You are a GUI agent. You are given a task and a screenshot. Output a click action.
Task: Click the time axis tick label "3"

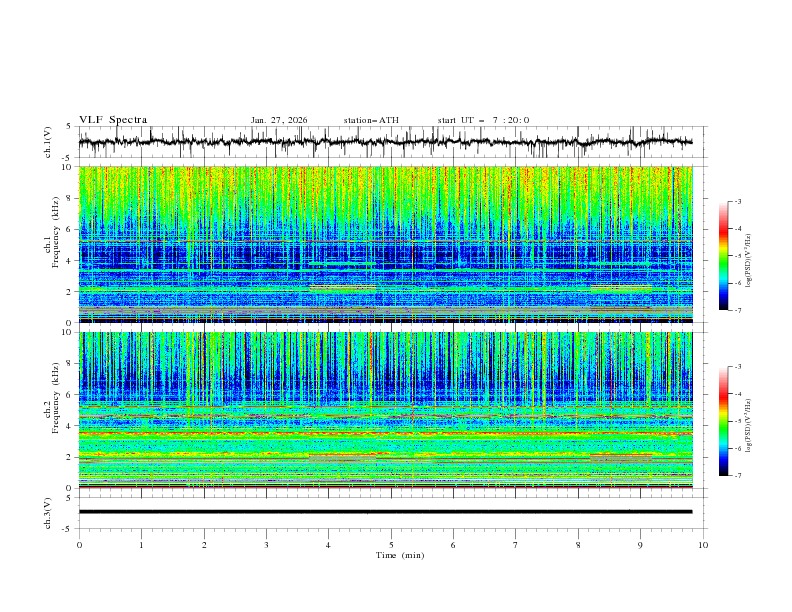pyautogui.click(x=267, y=545)
